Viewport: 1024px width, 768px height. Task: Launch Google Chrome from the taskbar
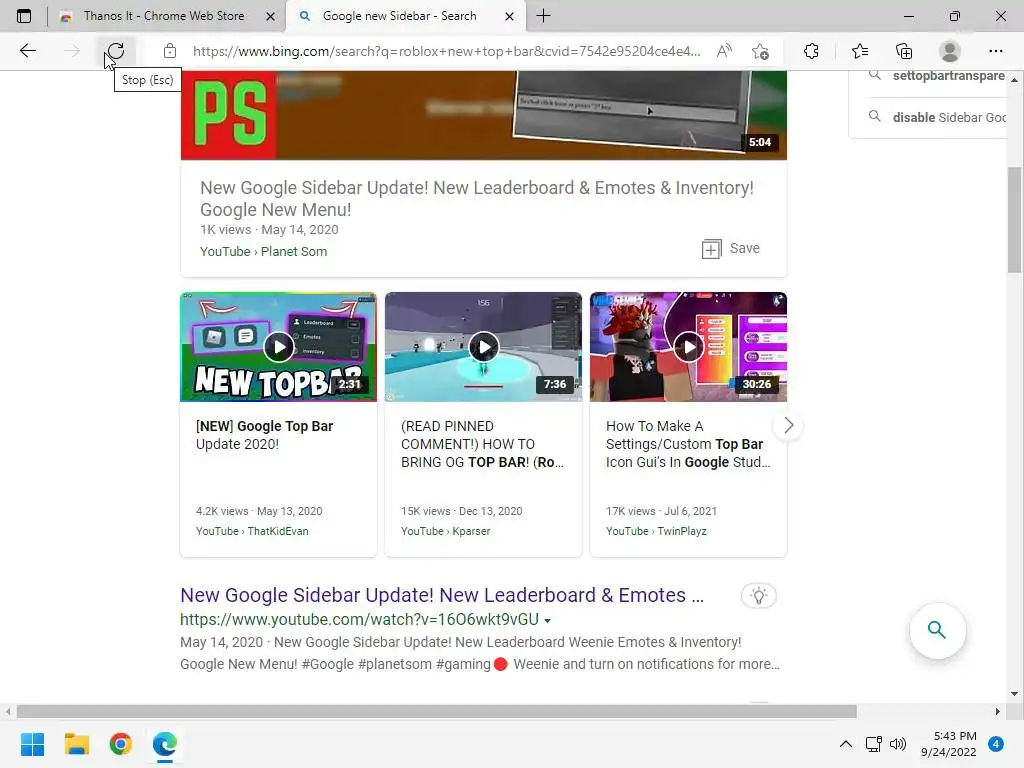pos(121,744)
